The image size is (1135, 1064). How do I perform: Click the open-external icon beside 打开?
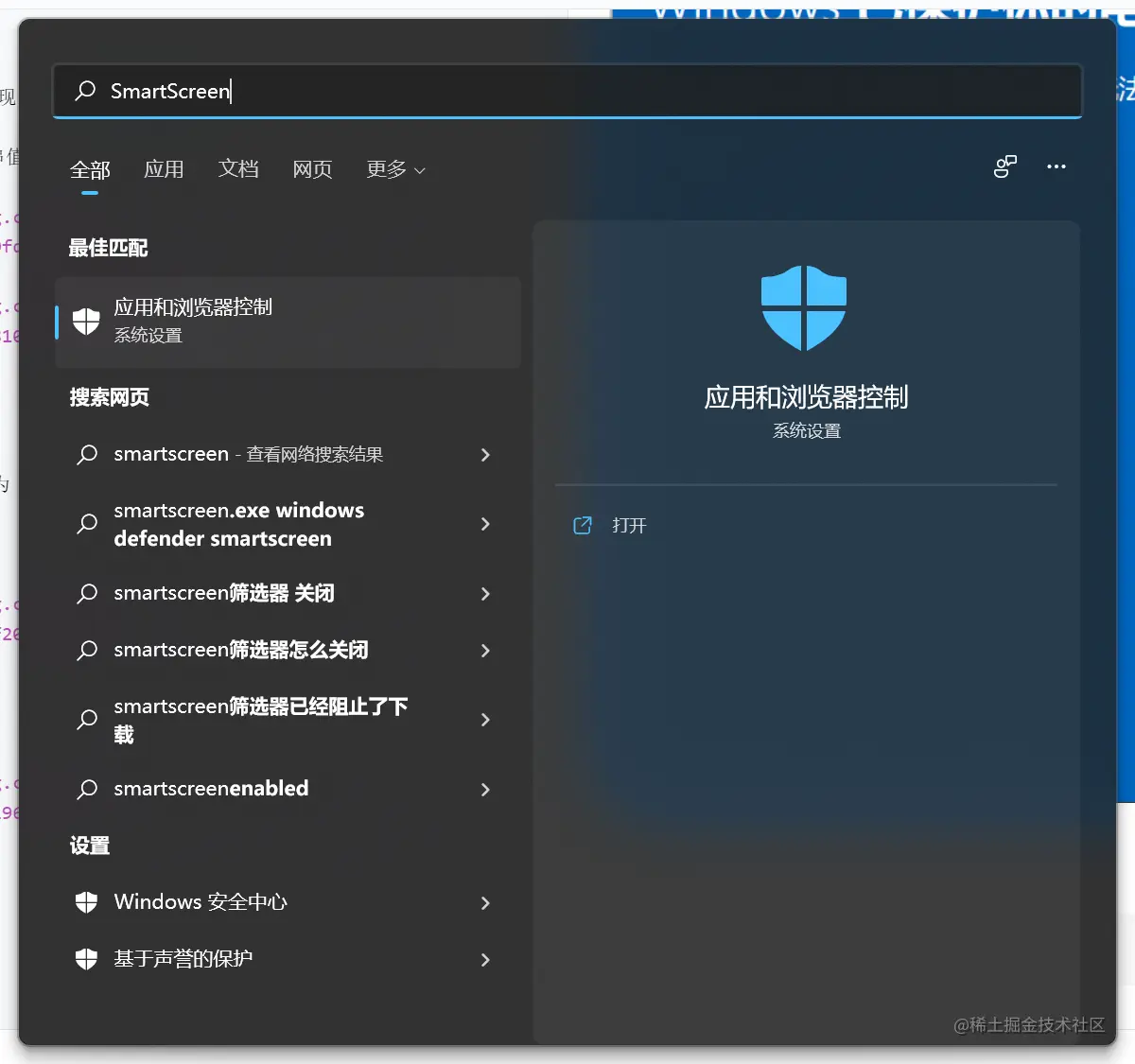tap(583, 525)
